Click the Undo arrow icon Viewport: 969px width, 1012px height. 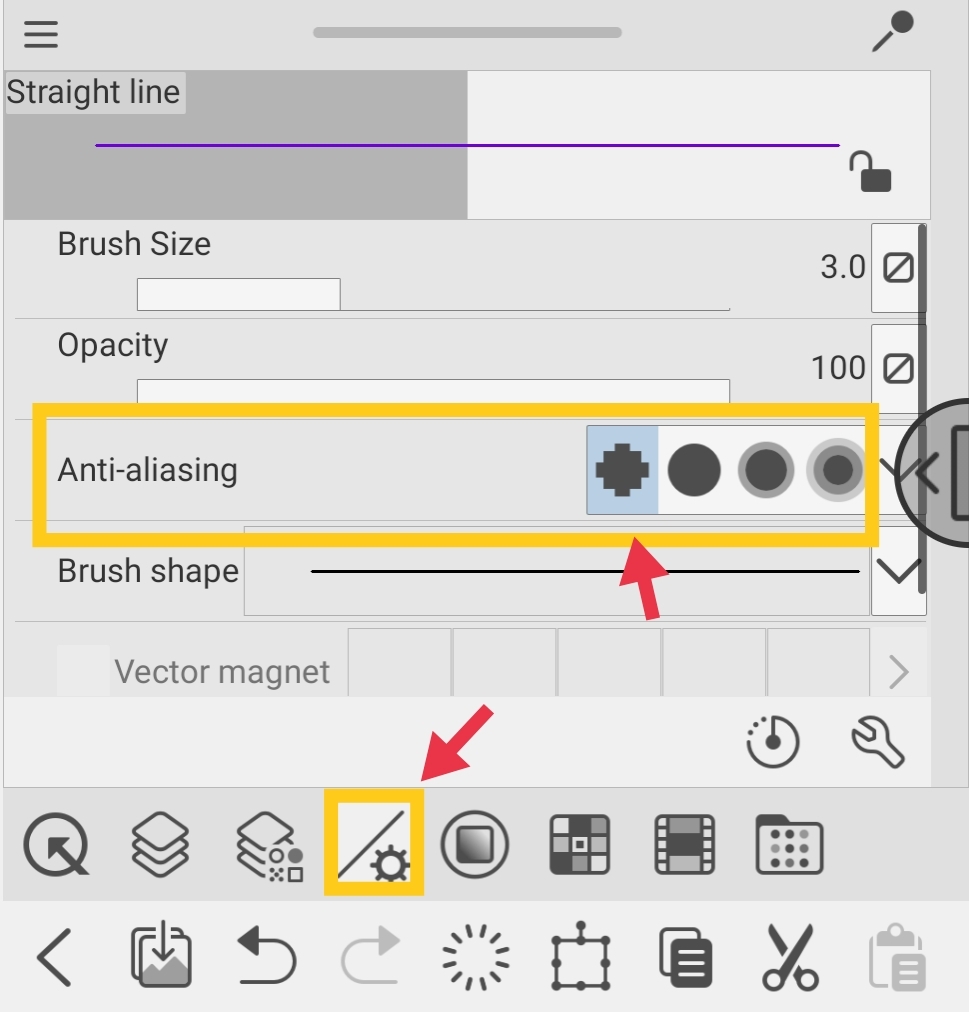tap(267, 955)
